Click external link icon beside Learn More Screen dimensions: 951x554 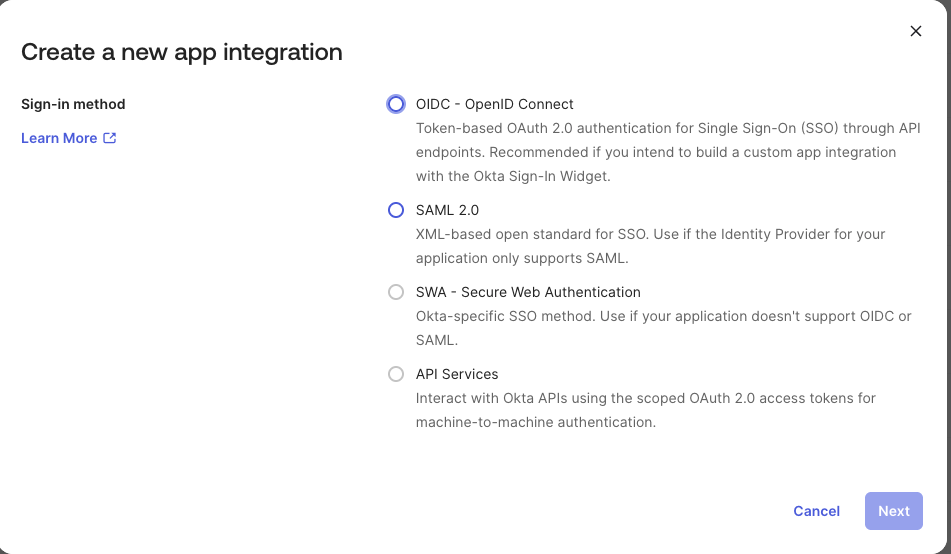click(x=110, y=138)
